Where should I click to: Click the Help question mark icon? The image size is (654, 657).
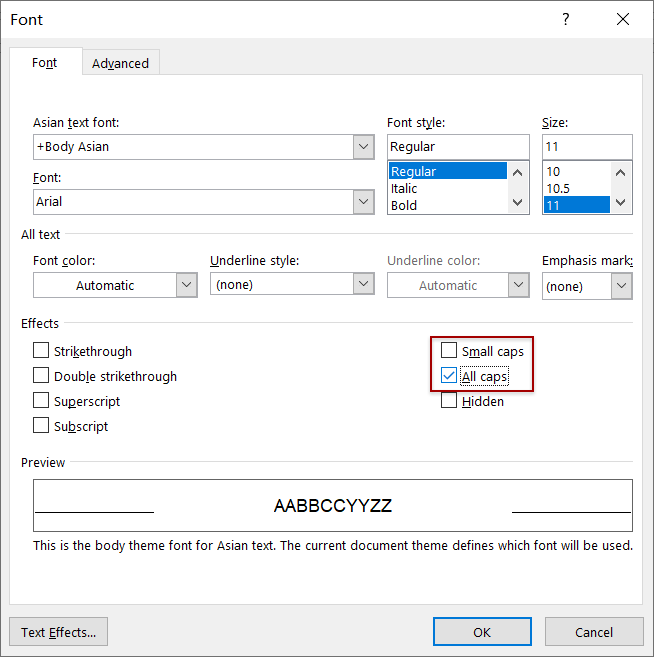pyautogui.click(x=566, y=20)
